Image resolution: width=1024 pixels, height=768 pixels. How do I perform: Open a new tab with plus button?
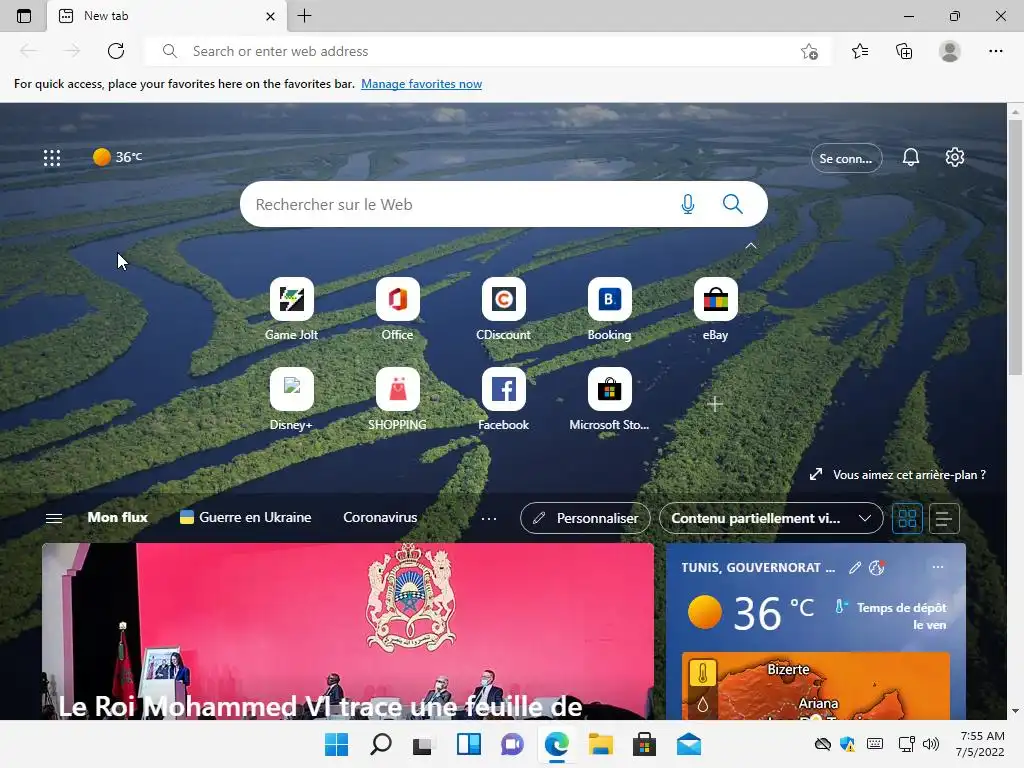(304, 16)
